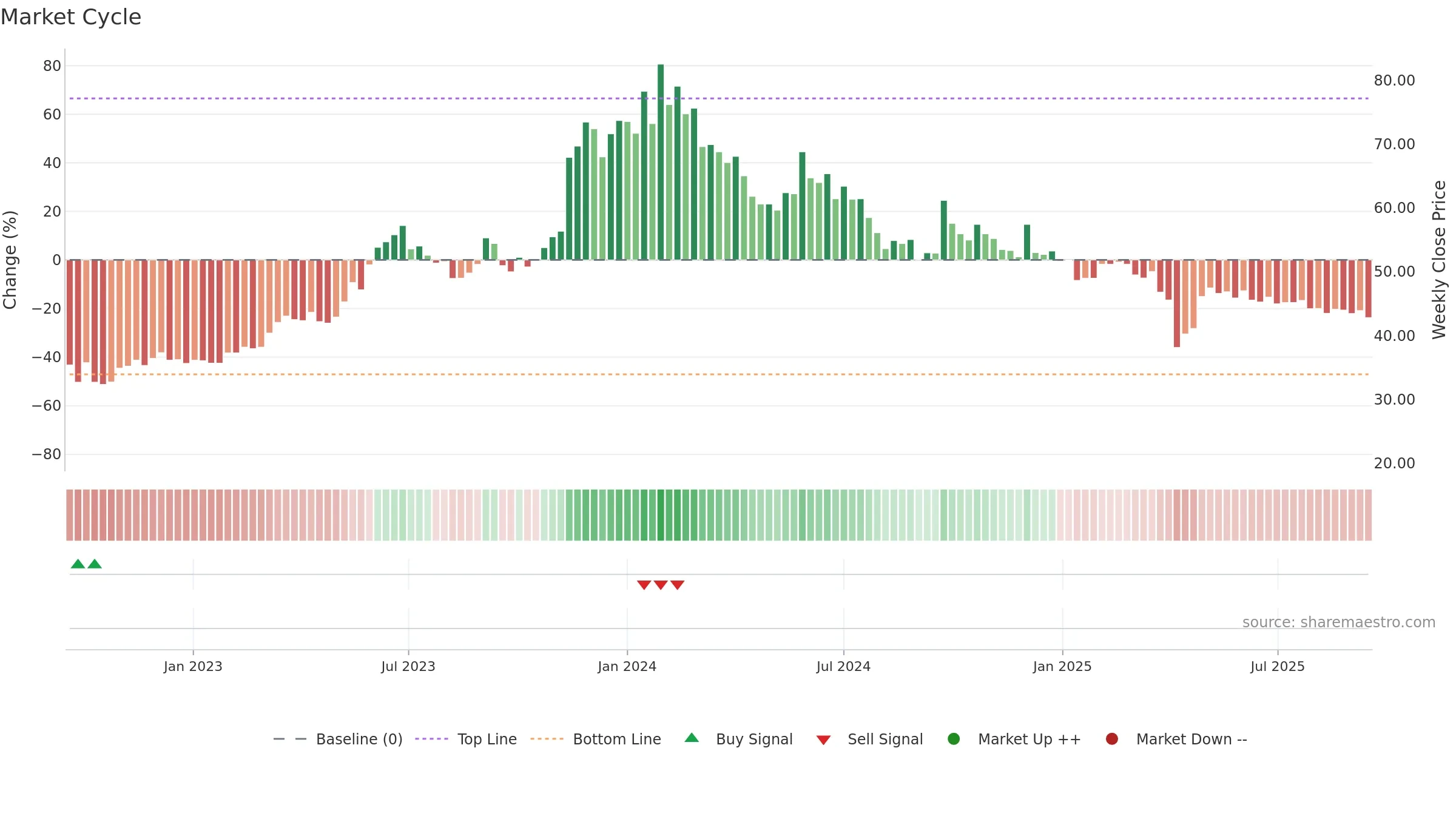
Task: Click the source: sharemaestro.com text
Action: coord(1339,622)
